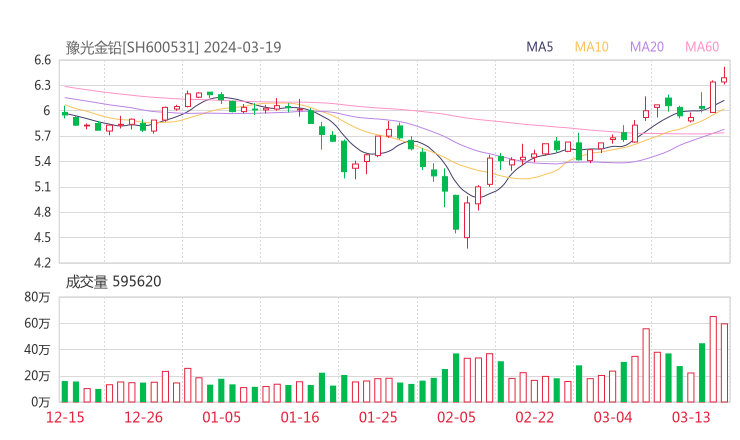Click the final volume bar at 03-19
740x440 pixels.
coord(724,363)
